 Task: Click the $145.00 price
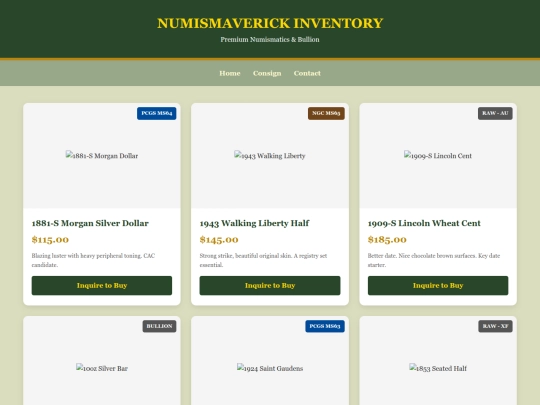point(219,239)
